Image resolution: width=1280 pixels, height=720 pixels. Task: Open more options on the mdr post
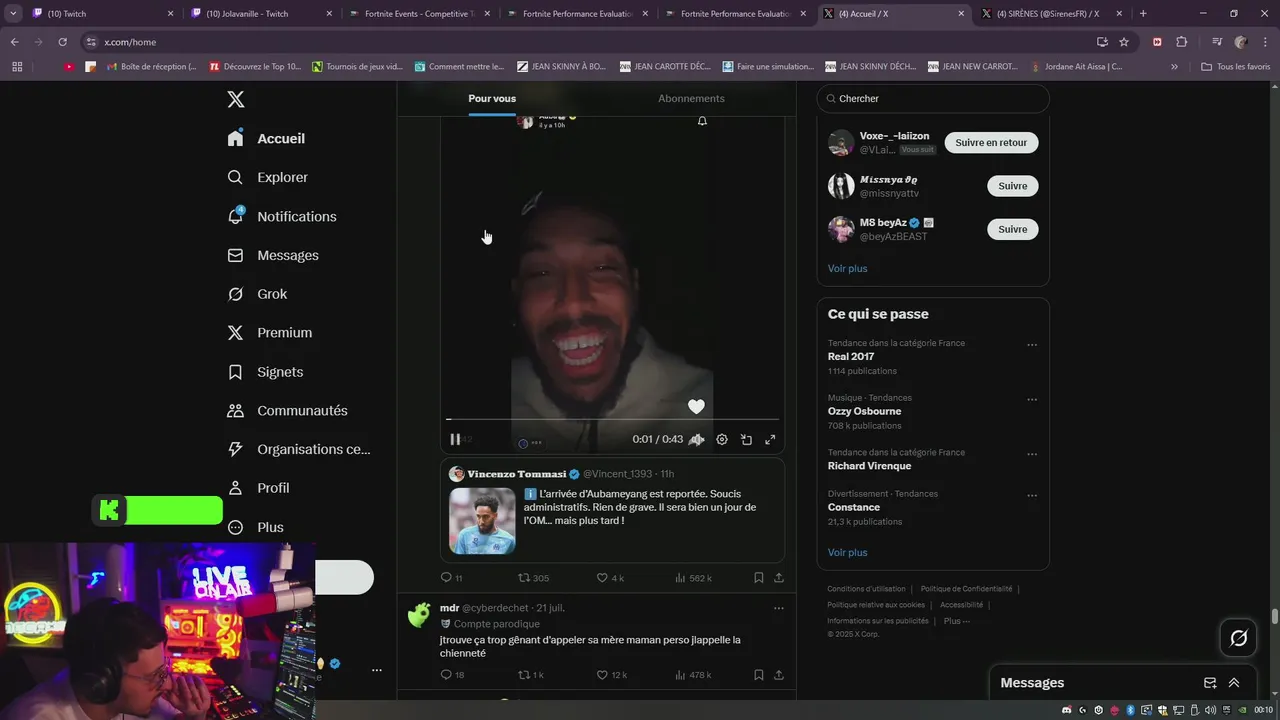pos(779,608)
